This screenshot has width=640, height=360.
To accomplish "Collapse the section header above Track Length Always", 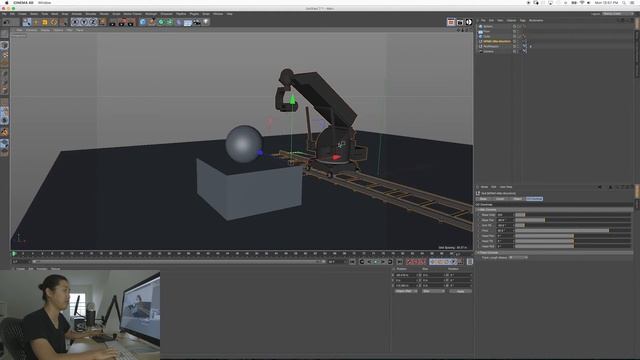I will (x=554, y=253).
